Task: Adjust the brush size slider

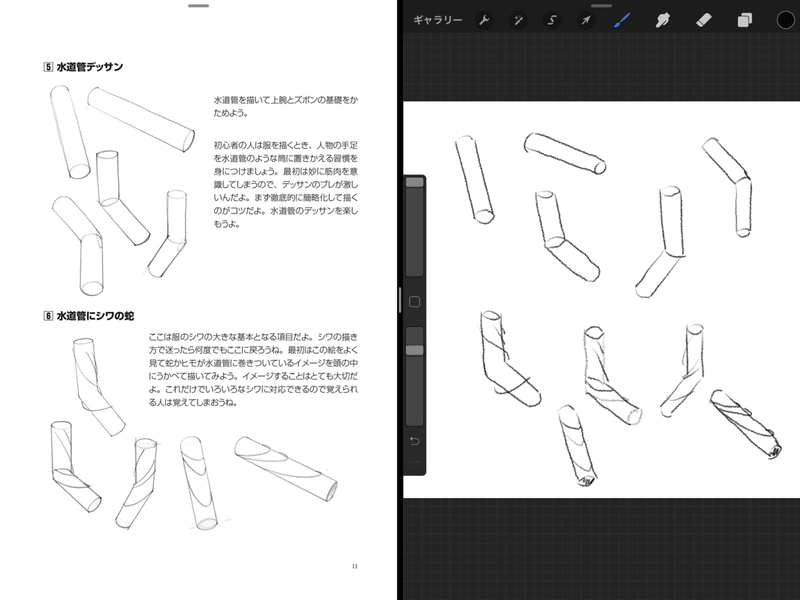Action: 415,227
